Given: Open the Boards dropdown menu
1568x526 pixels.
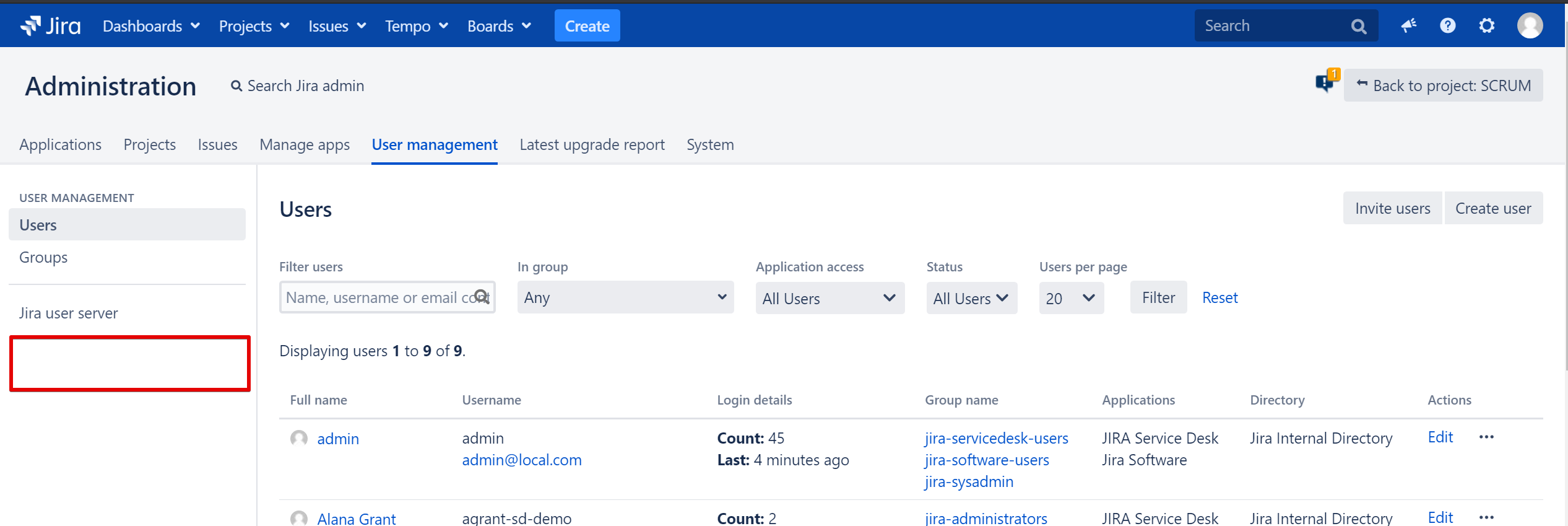Looking at the screenshot, I should click(x=499, y=26).
